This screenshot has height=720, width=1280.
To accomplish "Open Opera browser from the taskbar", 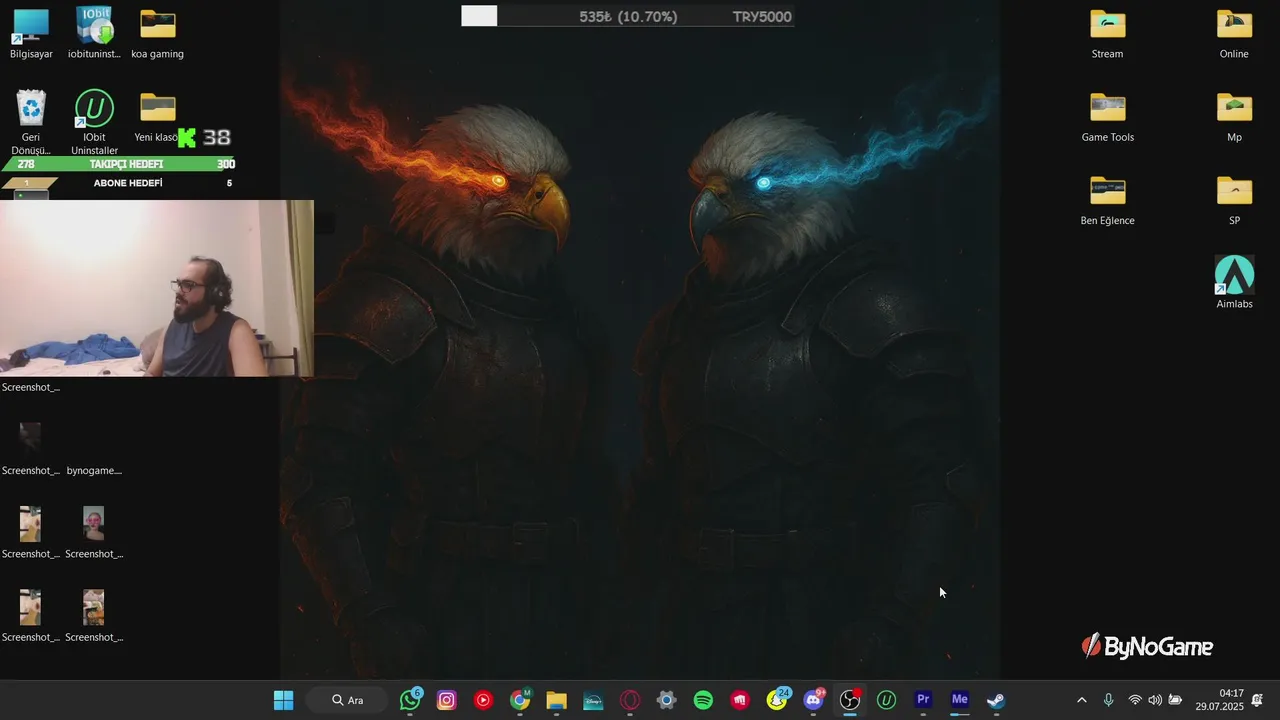I will coord(630,700).
